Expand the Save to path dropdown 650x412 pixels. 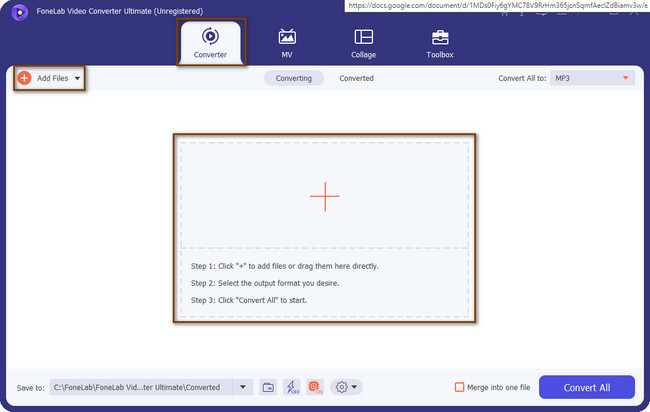(243, 387)
